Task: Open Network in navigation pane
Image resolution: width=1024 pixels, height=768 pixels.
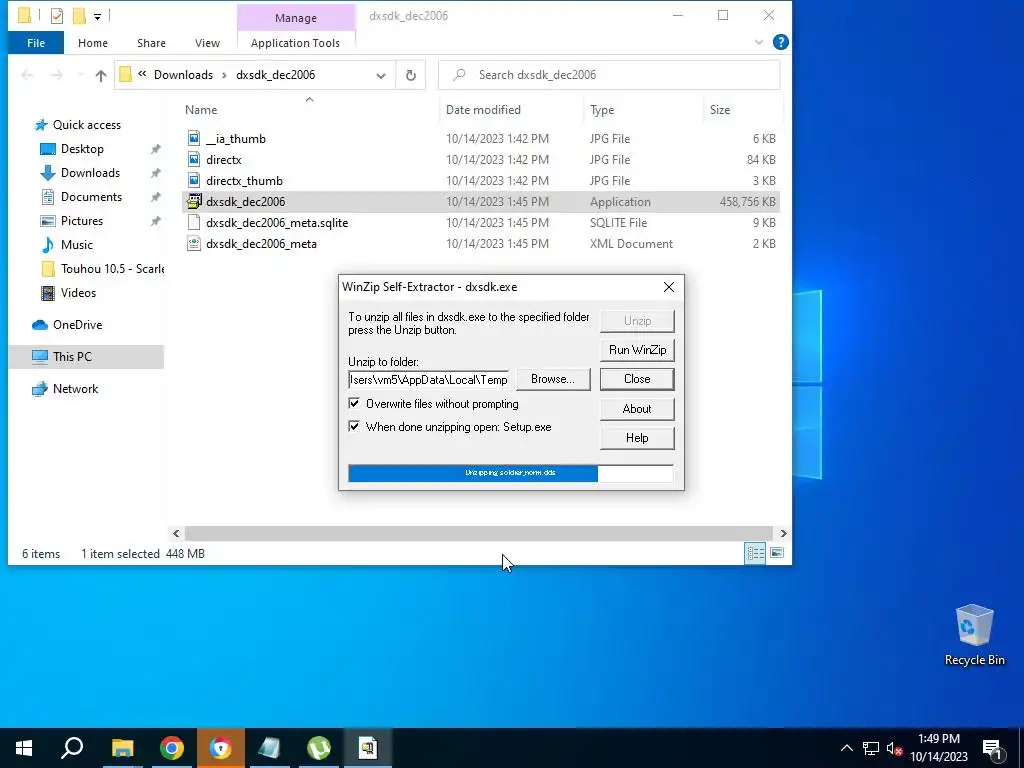Action: 75,389
